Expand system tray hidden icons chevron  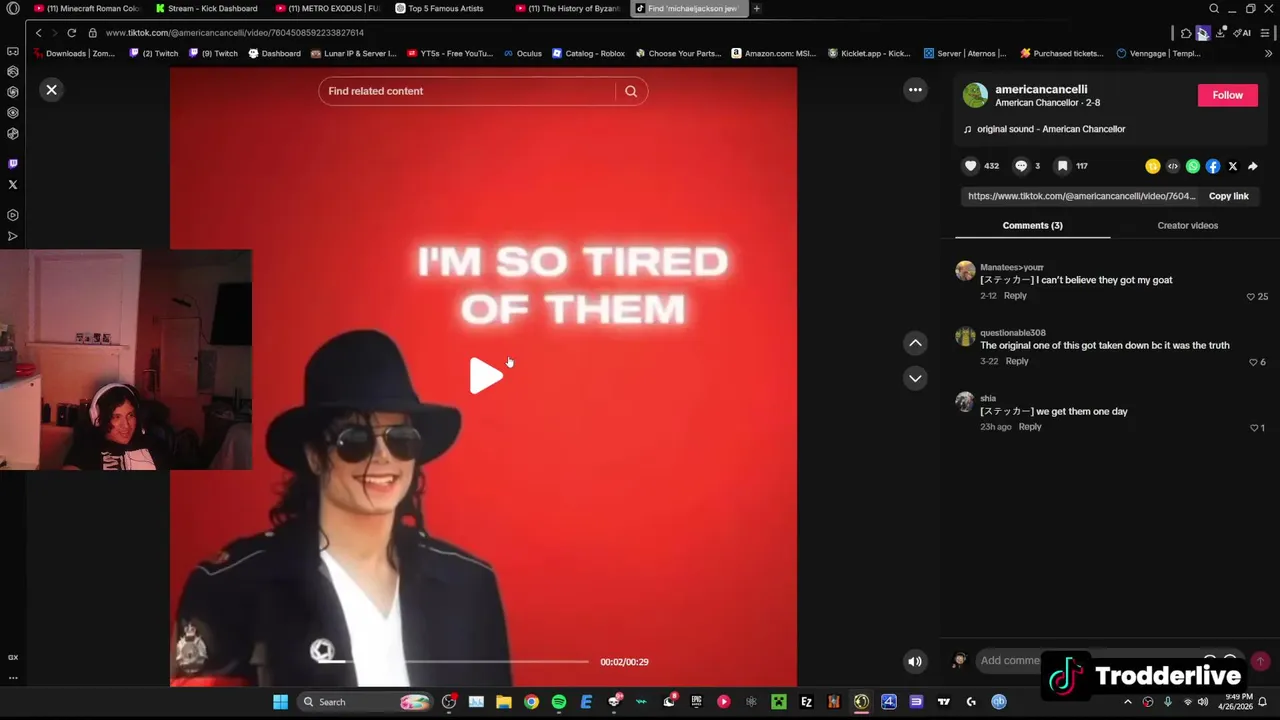1128,702
